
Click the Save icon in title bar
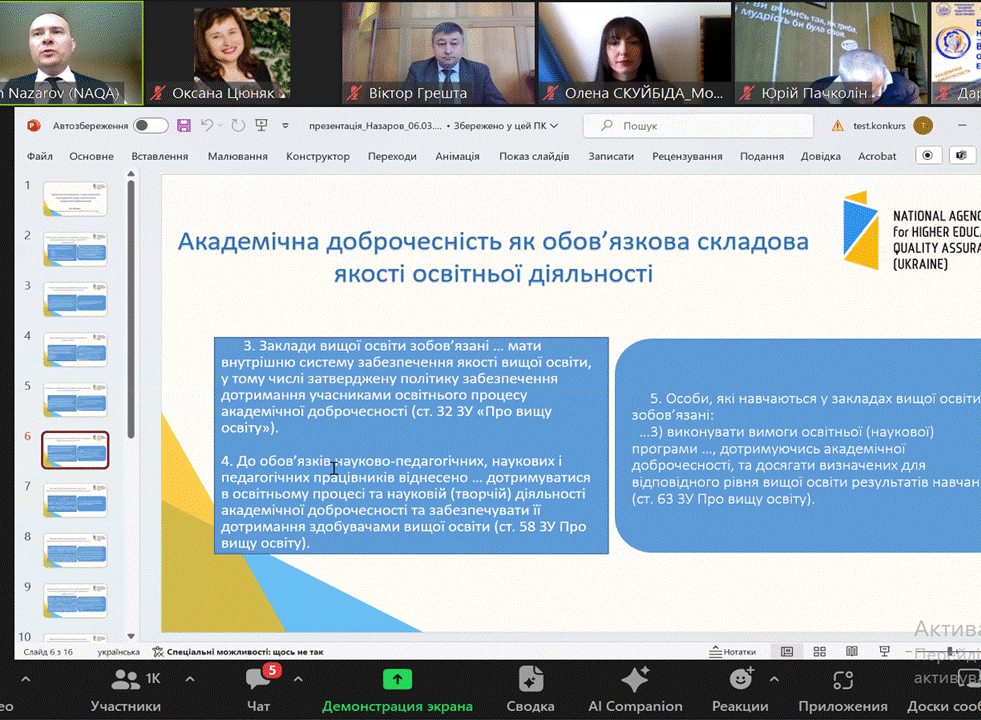[x=184, y=126]
